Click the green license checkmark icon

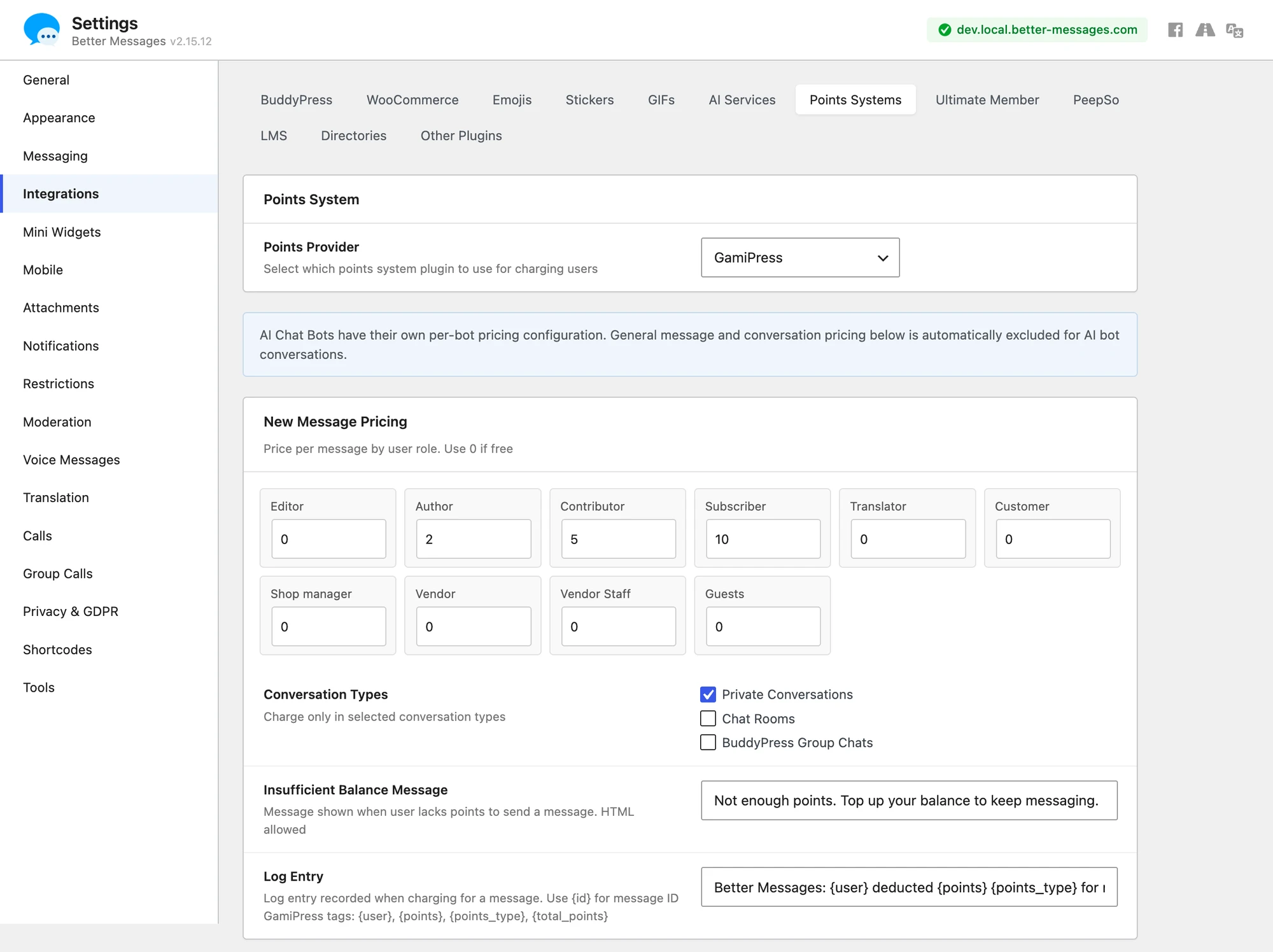point(945,30)
